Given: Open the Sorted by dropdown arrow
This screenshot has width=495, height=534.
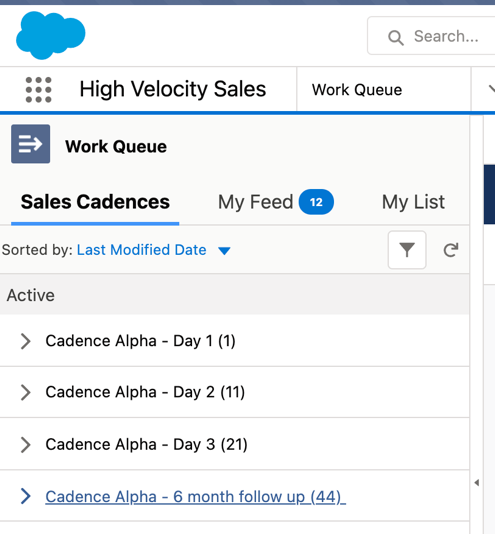Looking at the screenshot, I should click(224, 251).
